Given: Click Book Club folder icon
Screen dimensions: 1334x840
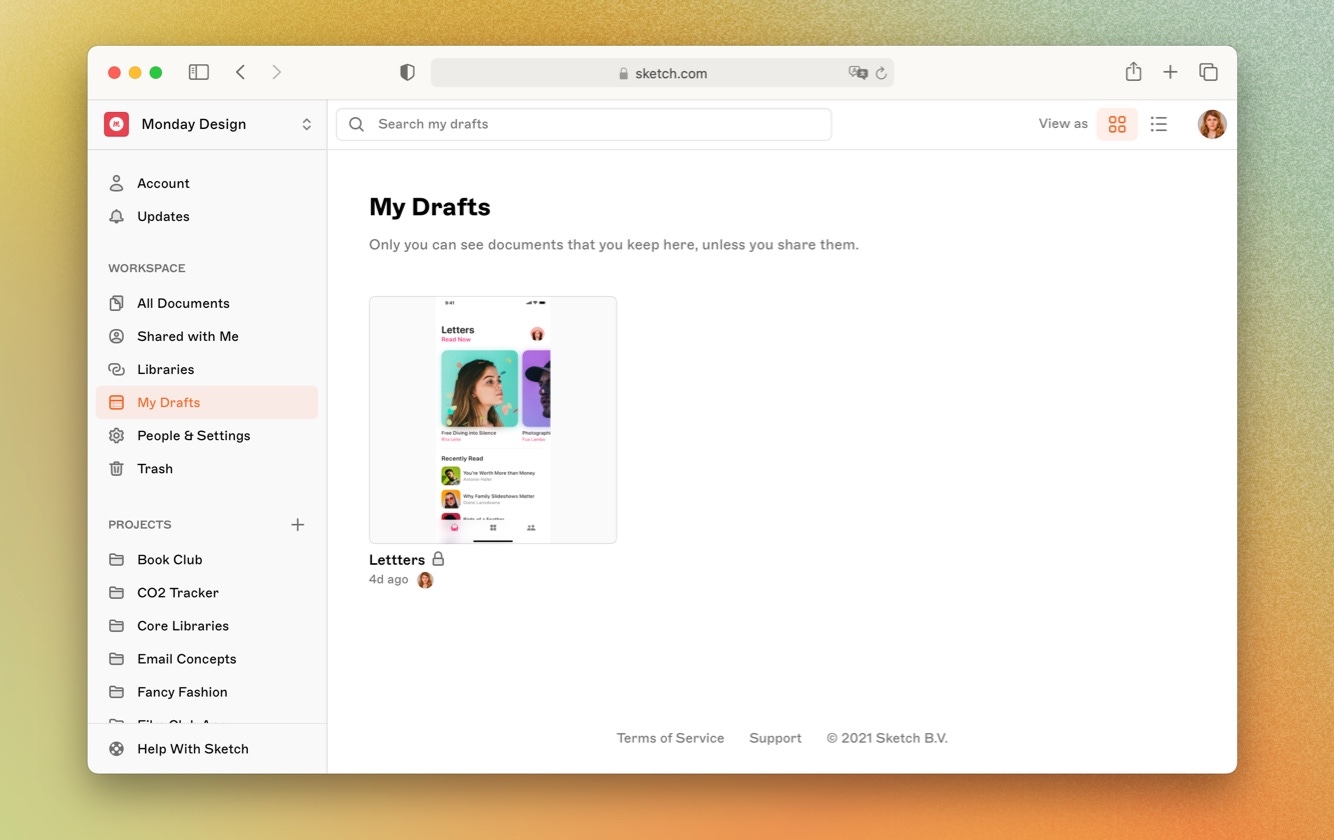Looking at the screenshot, I should click(x=116, y=559).
